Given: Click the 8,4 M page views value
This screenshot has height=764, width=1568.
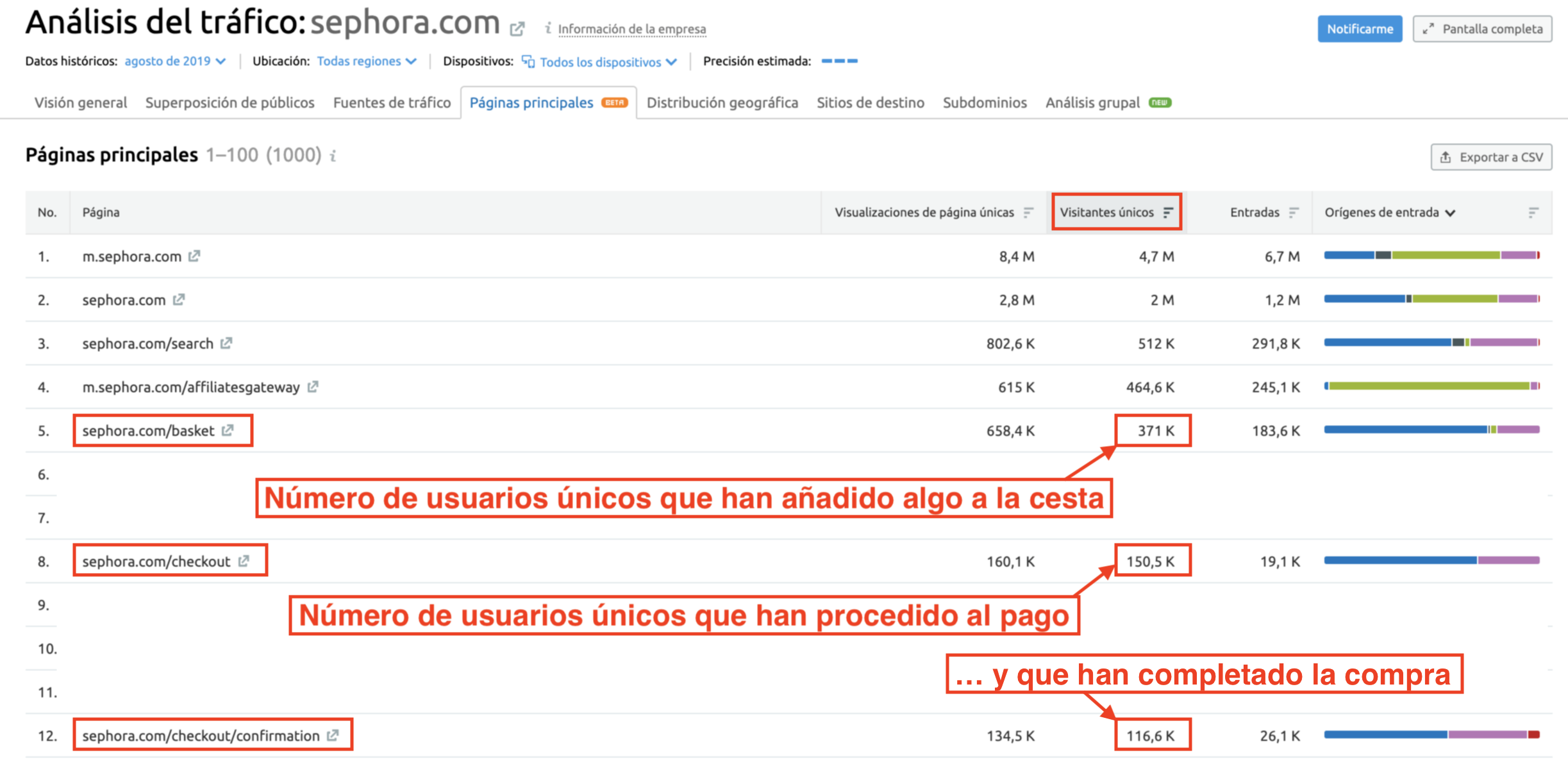Looking at the screenshot, I should click(x=1017, y=256).
